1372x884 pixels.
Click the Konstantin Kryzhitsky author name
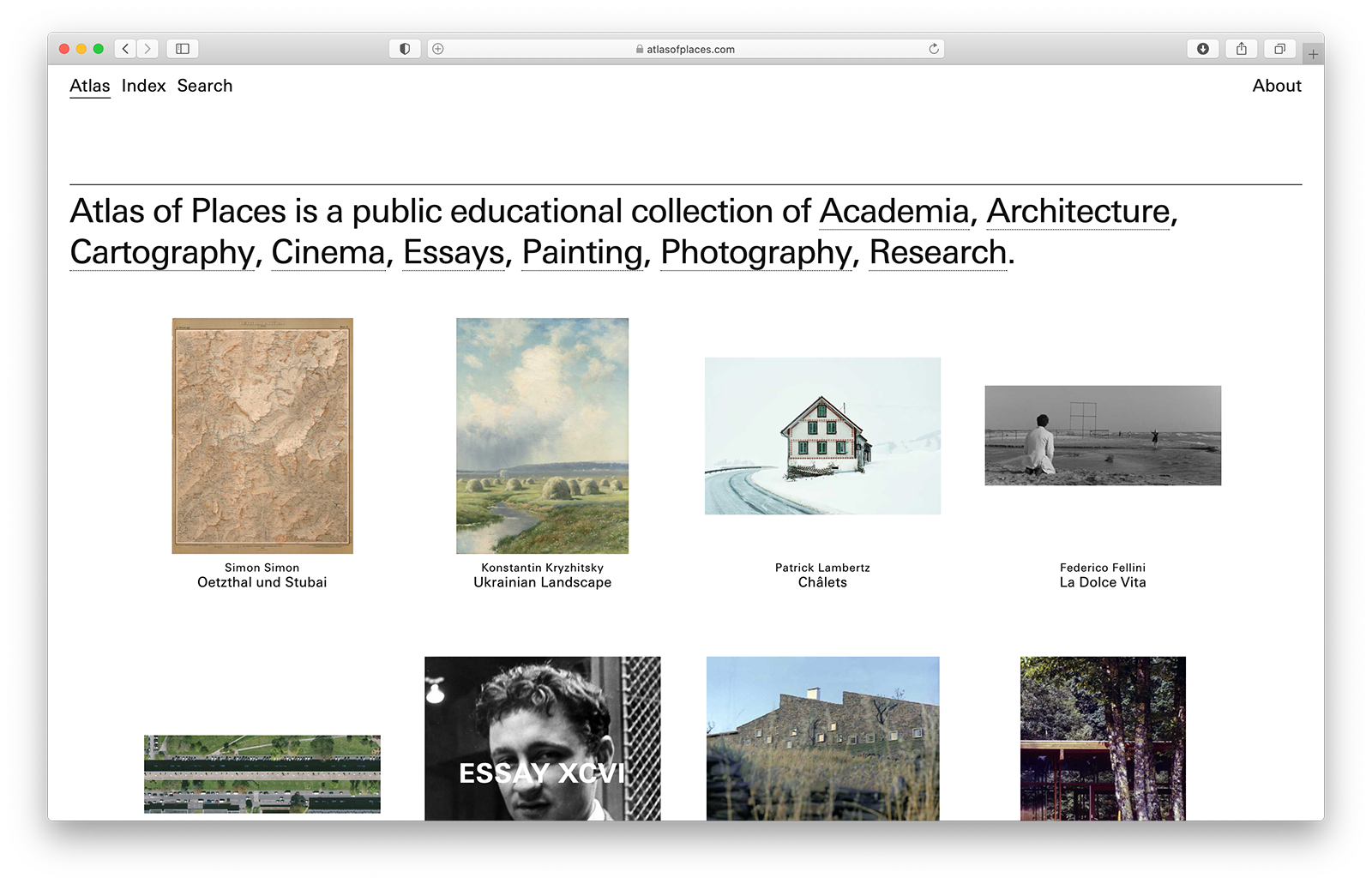point(543,568)
